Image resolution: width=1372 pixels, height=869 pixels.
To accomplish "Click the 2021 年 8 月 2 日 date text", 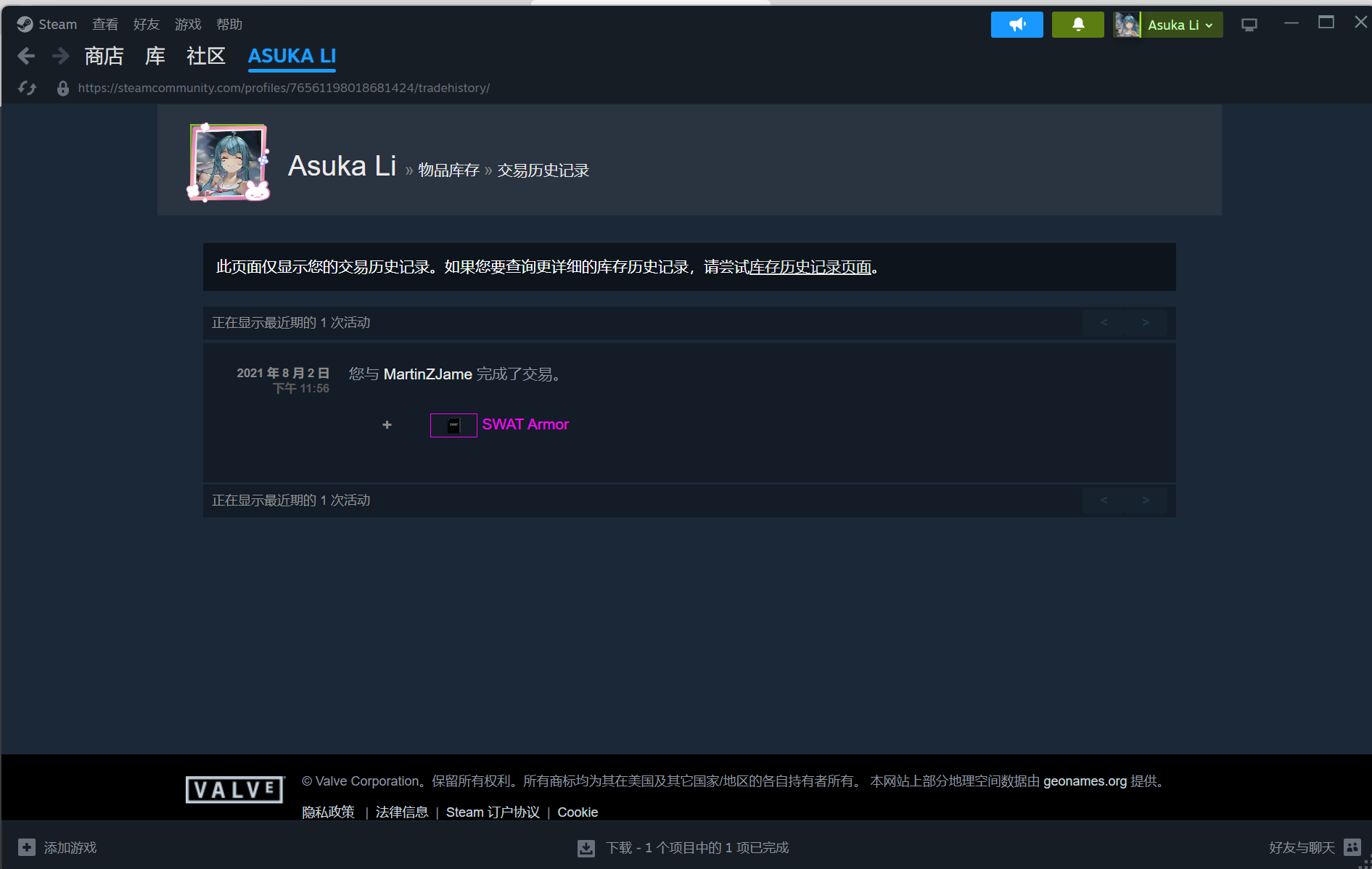I will (x=283, y=373).
